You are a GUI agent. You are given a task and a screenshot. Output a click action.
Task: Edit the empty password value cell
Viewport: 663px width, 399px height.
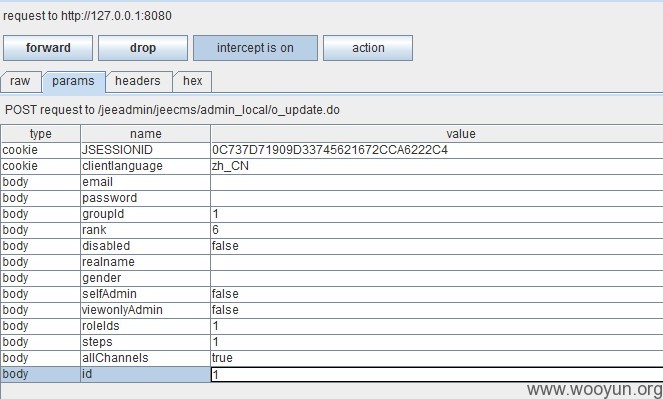click(437, 198)
